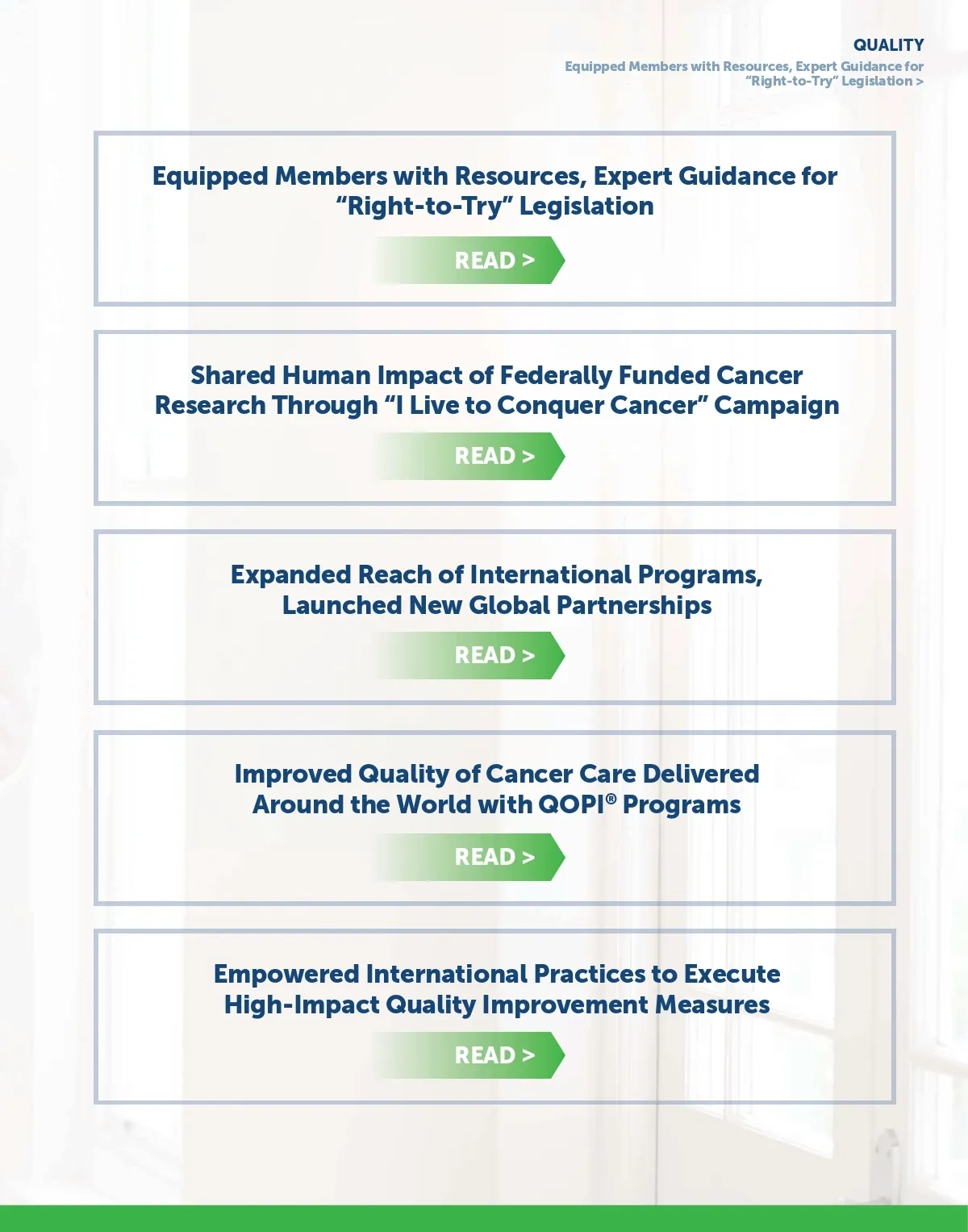
Task: Click the > chevron on the Global Partnerships READ button
Action: coord(528,655)
